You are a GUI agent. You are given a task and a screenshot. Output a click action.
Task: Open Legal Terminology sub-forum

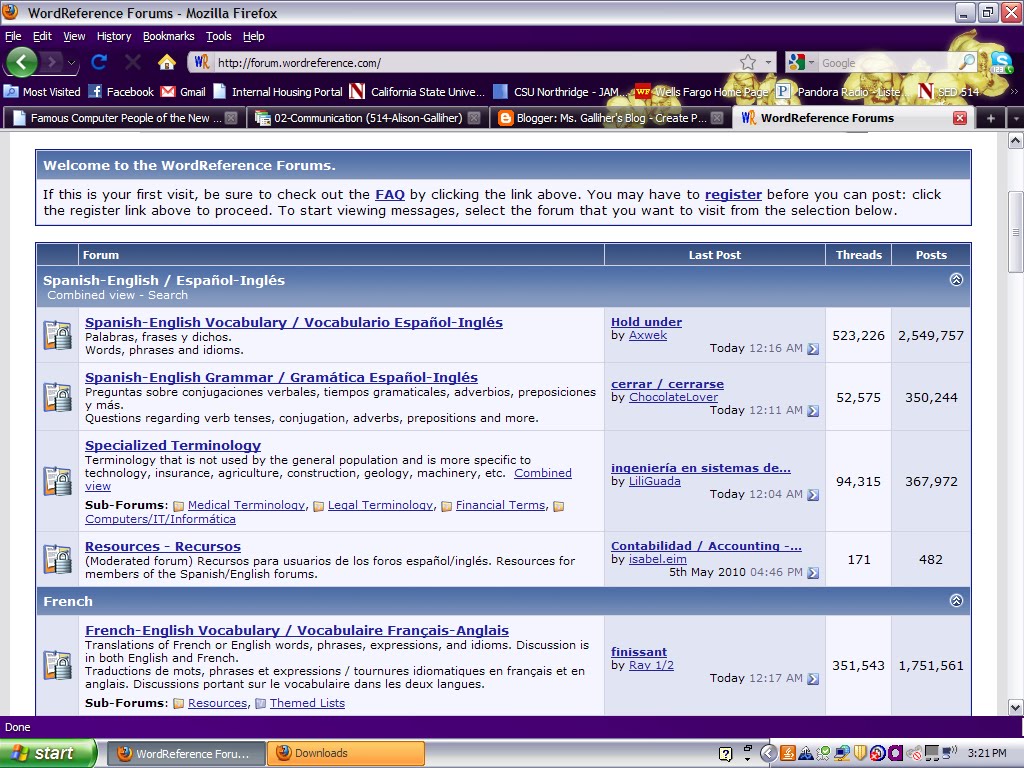click(380, 505)
